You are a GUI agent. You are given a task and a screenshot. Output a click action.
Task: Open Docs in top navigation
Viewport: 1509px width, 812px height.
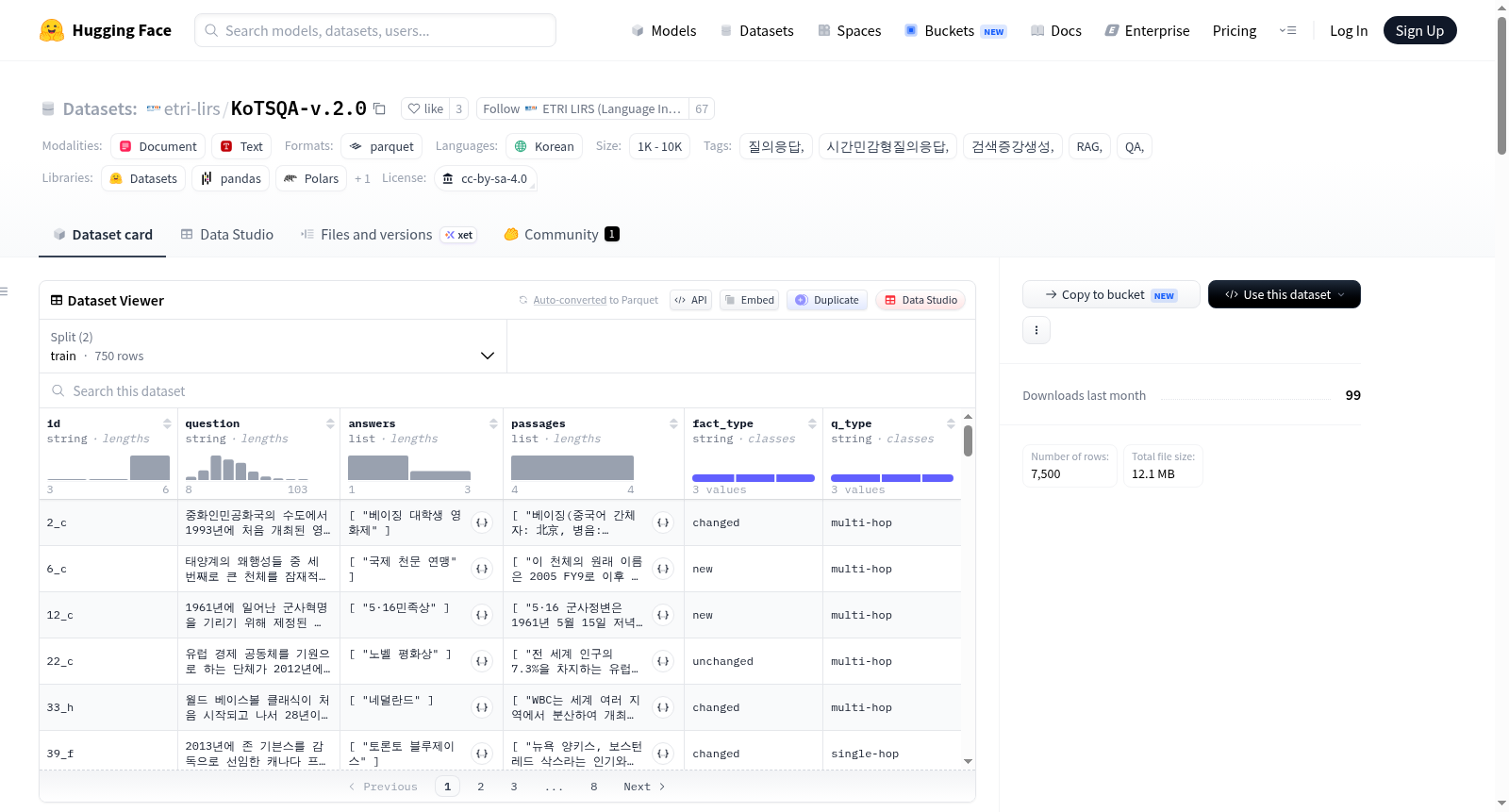coord(1056,30)
